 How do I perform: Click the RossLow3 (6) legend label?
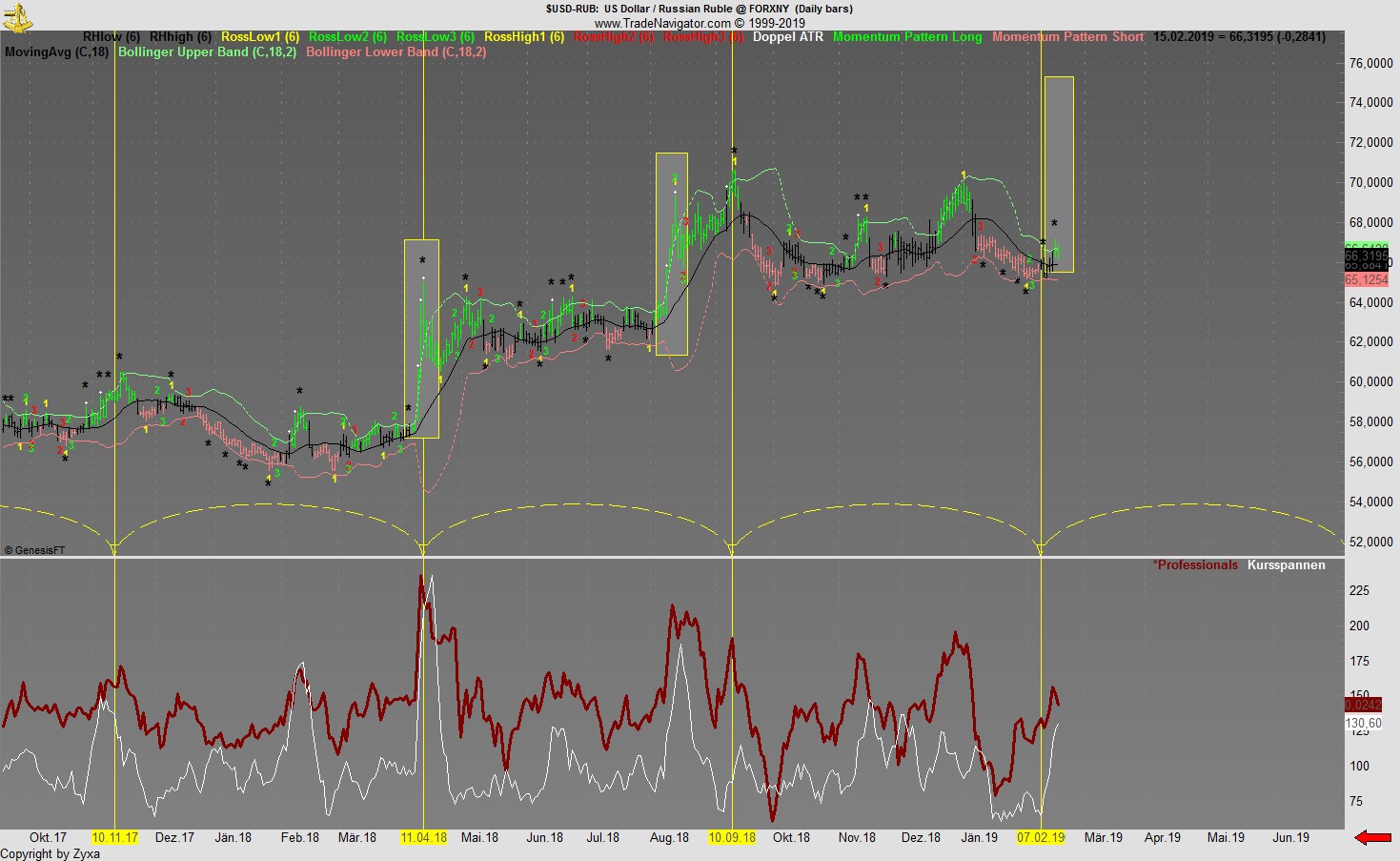[436, 37]
